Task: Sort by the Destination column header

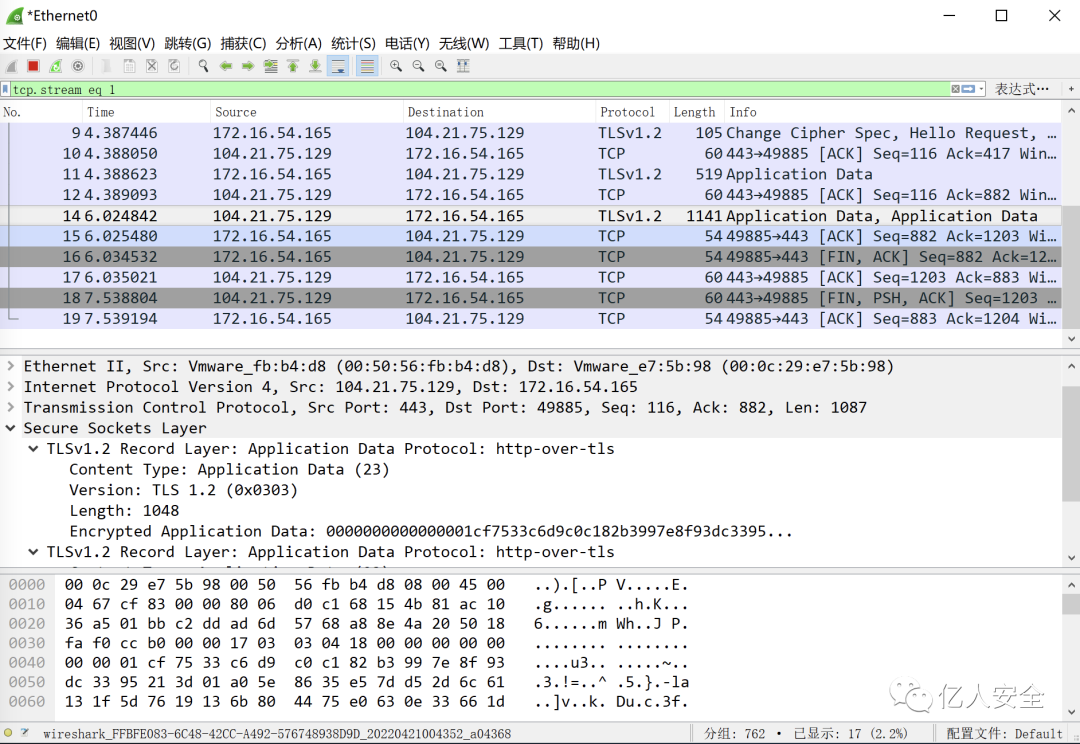Action: 499,112
